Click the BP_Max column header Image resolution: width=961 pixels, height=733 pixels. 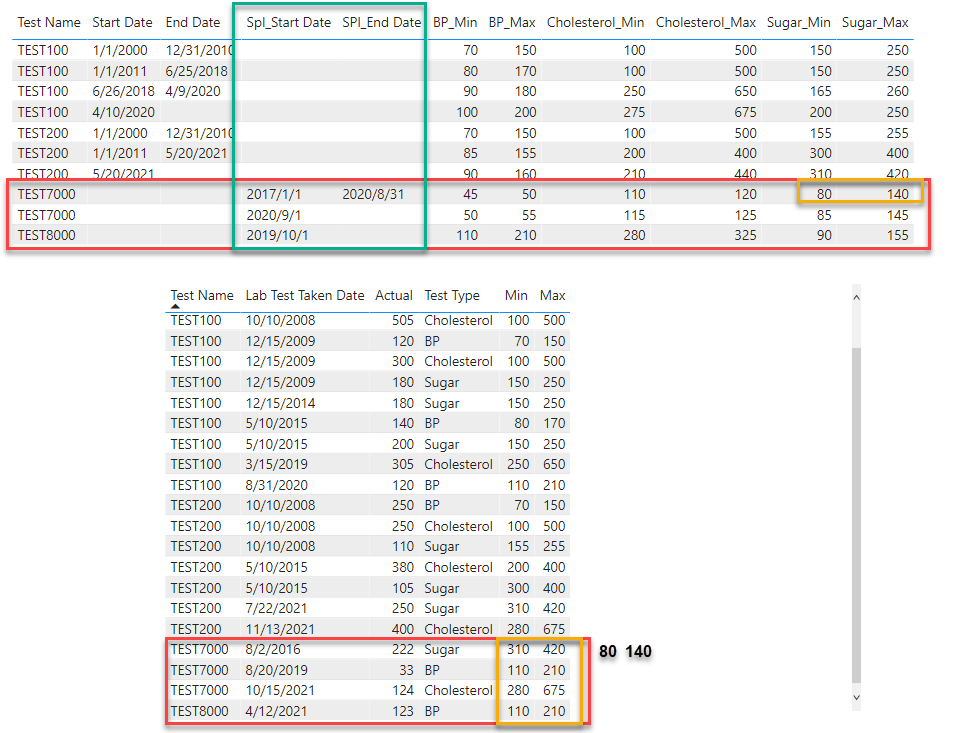pos(512,23)
